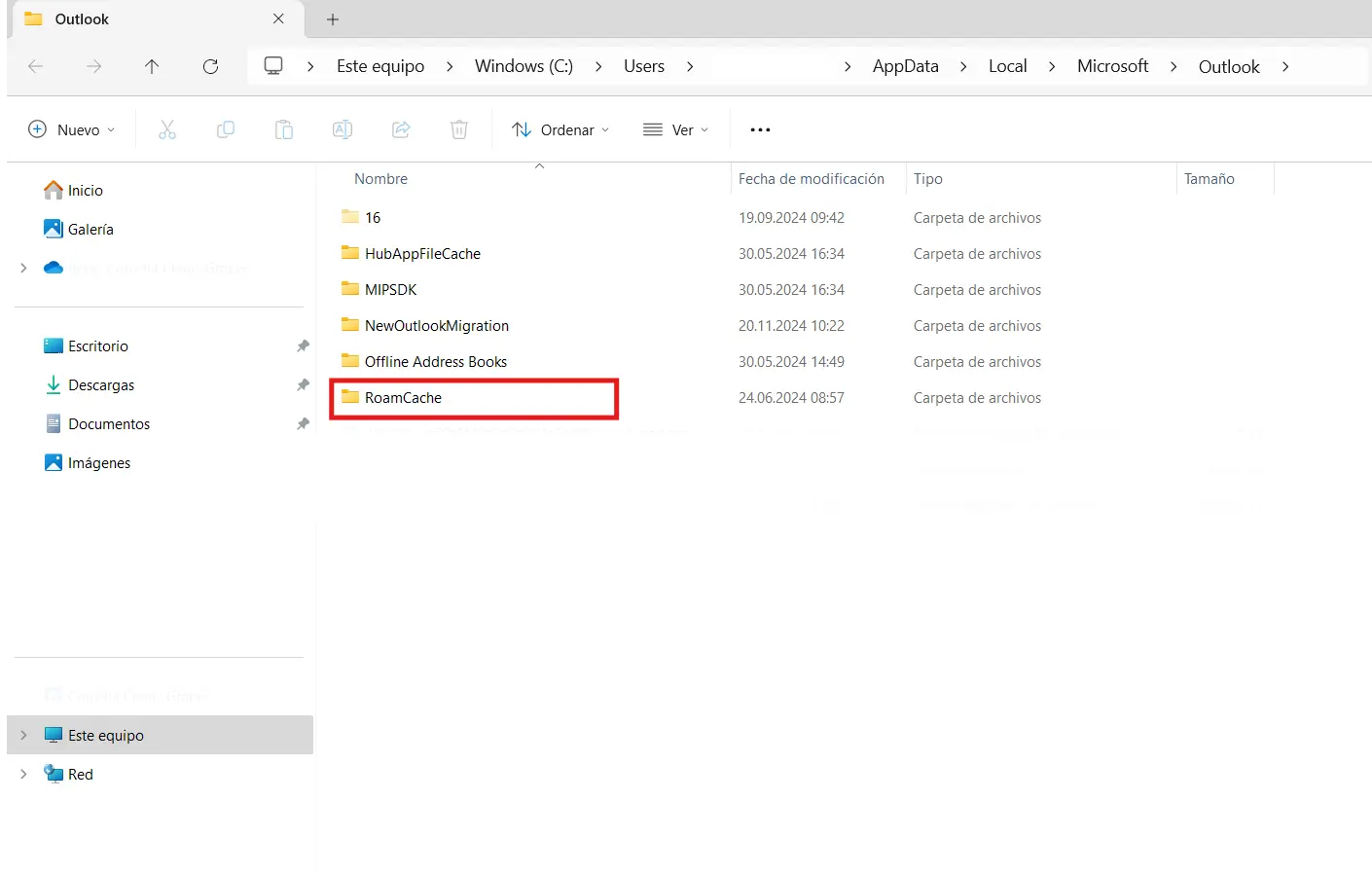
Task: Expand the chevron after AppData breadcrumb
Action: click(963, 66)
